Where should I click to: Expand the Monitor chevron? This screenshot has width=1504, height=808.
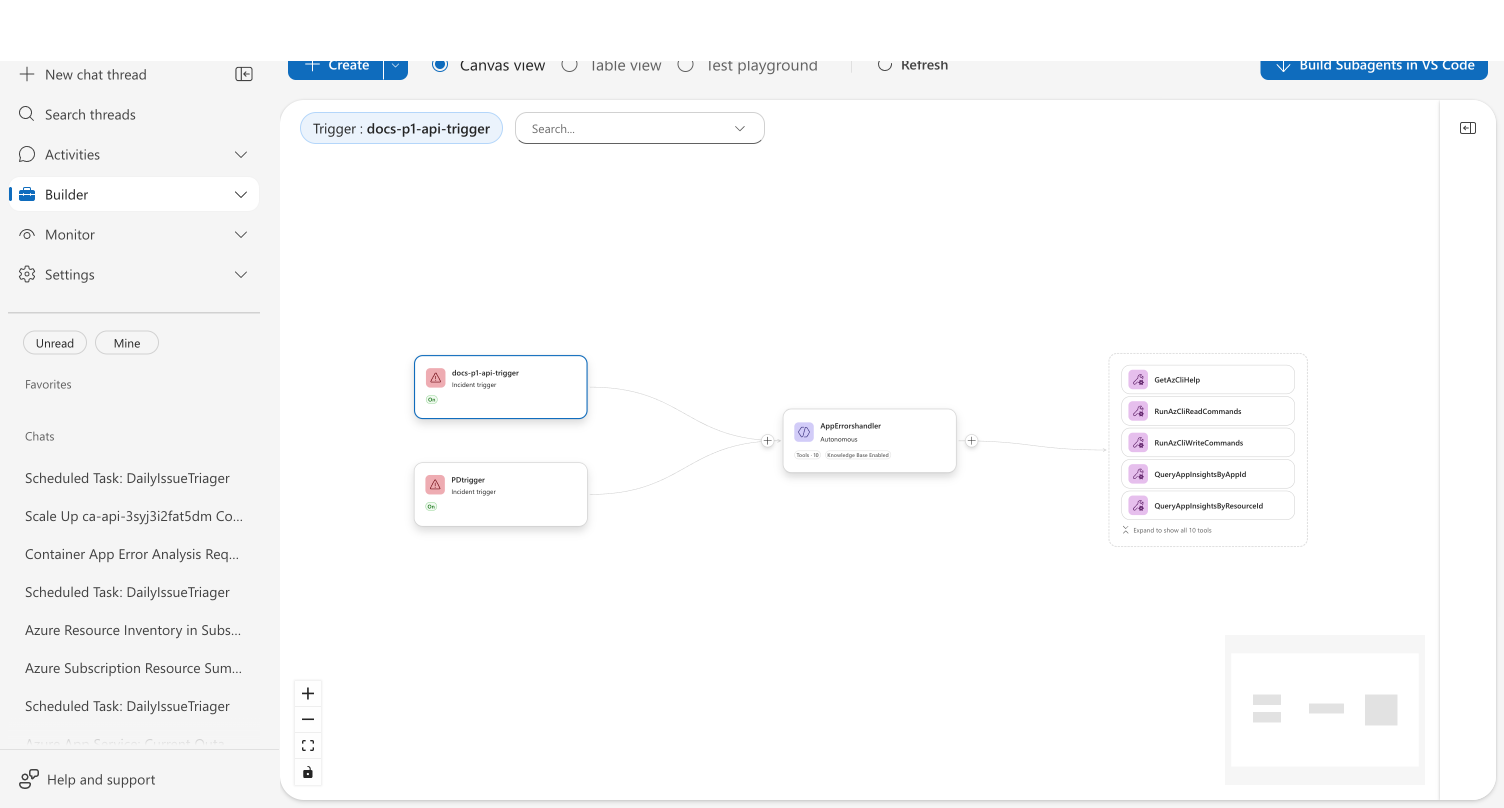click(x=241, y=234)
